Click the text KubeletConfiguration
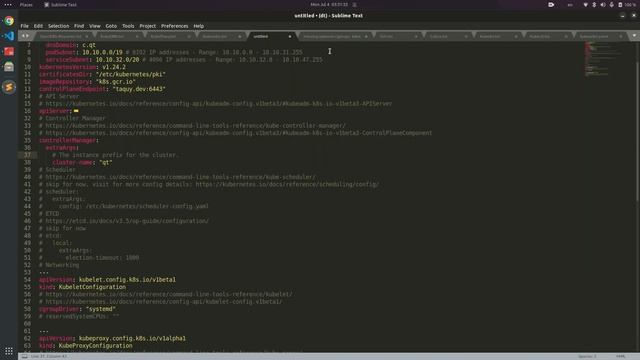The height and width of the screenshot is (360, 640). pos(92,287)
